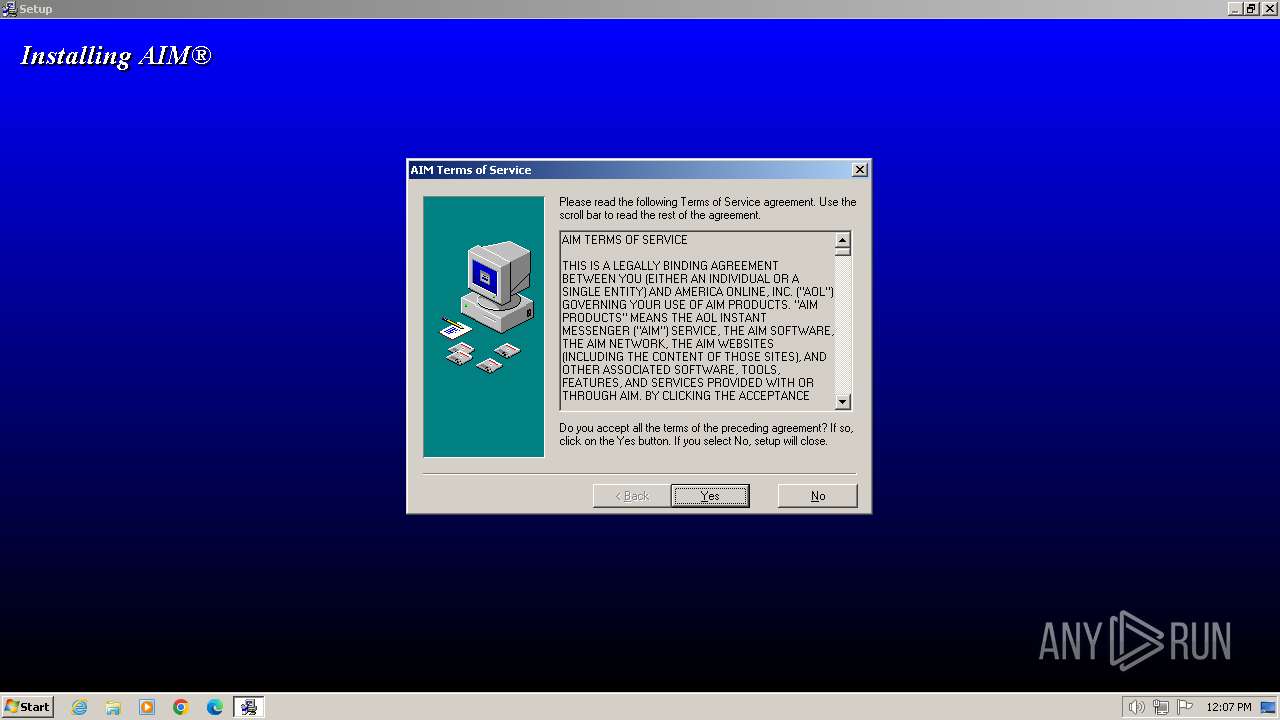The image size is (1280, 720).
Task: Click the No button to decline
Action: click(818, 496)
